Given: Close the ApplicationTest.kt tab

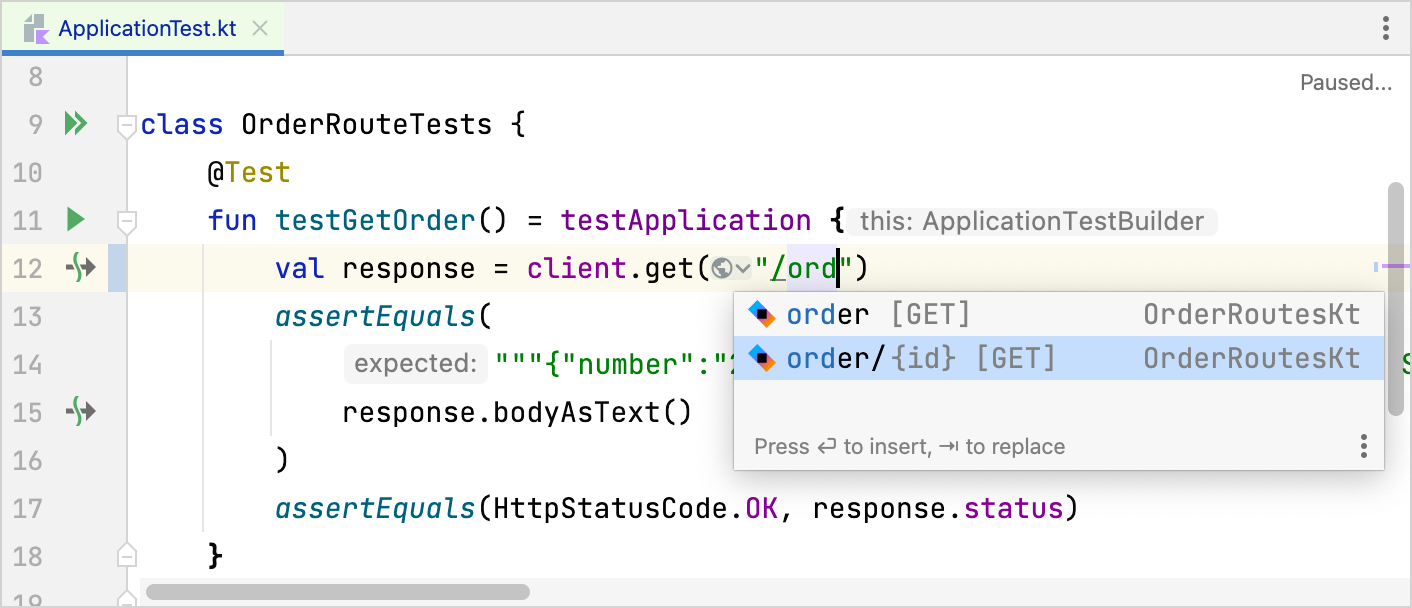Looking at the screenshot, I should click(260, 28).
